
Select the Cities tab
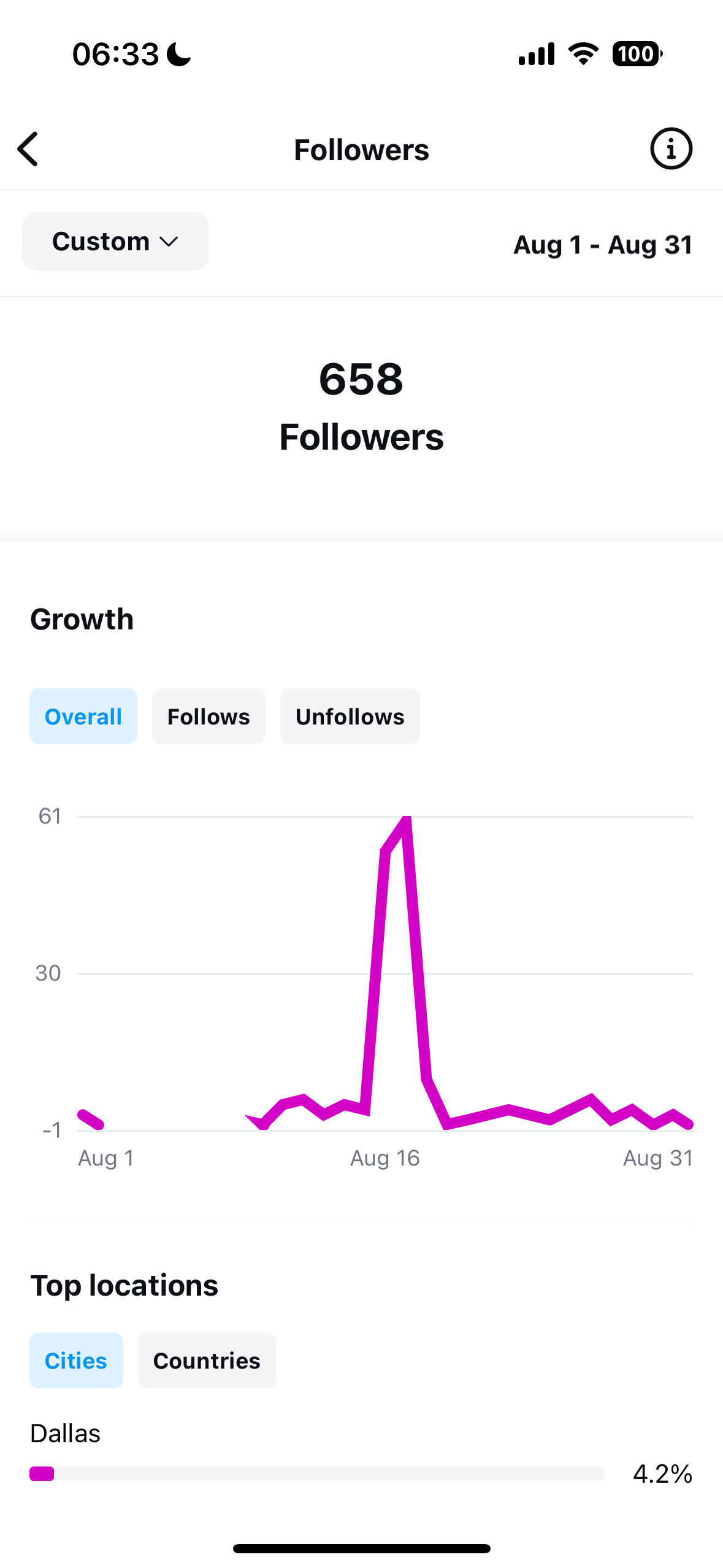pos(76,1361)
